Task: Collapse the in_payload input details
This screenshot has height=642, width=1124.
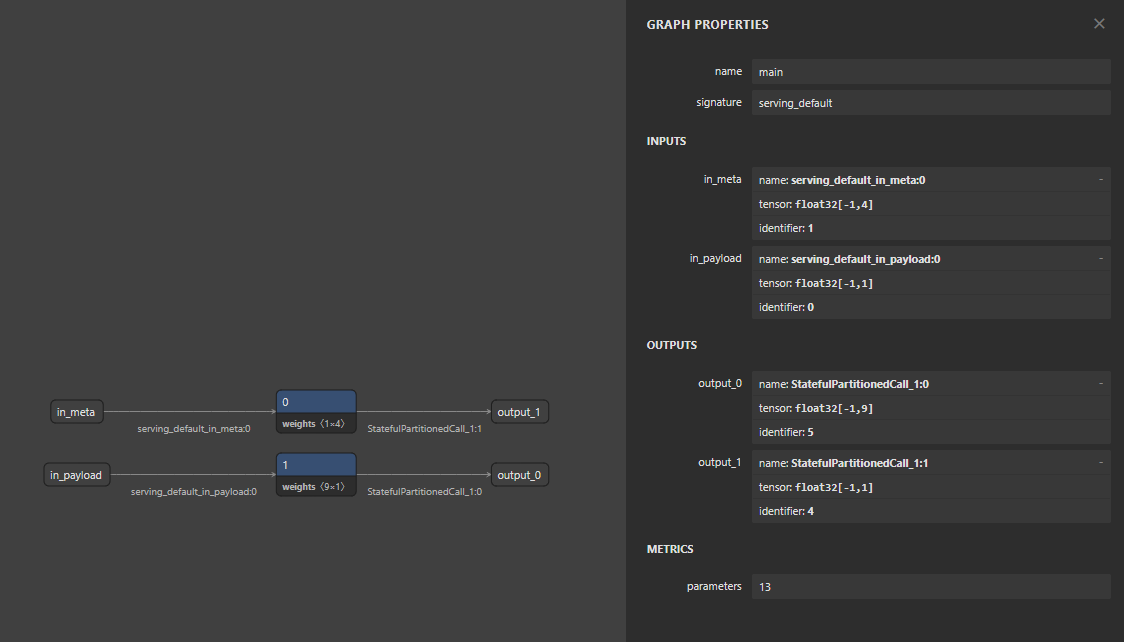Action: pyautogui.click(x=1100, y=259)
